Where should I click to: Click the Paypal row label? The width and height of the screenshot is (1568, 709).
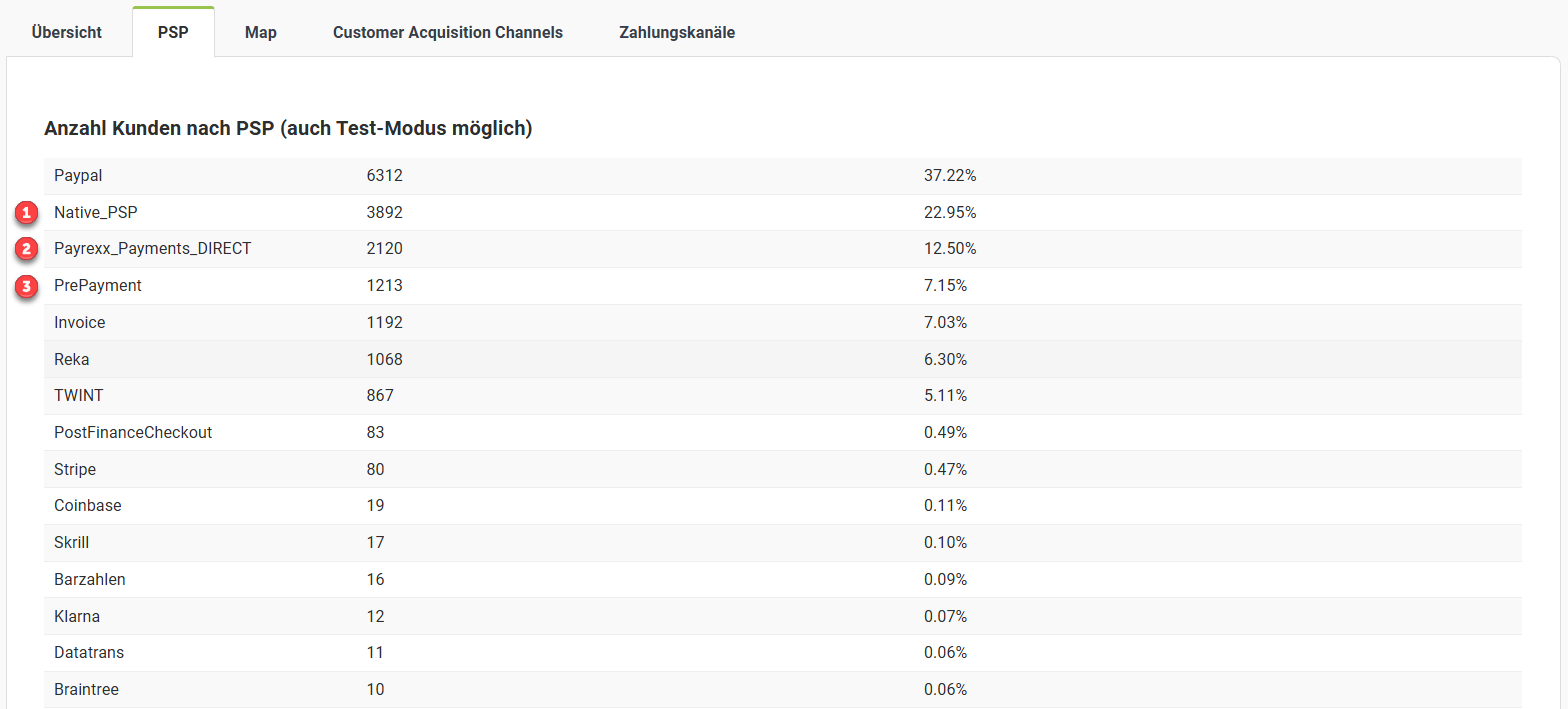point(79,176)
